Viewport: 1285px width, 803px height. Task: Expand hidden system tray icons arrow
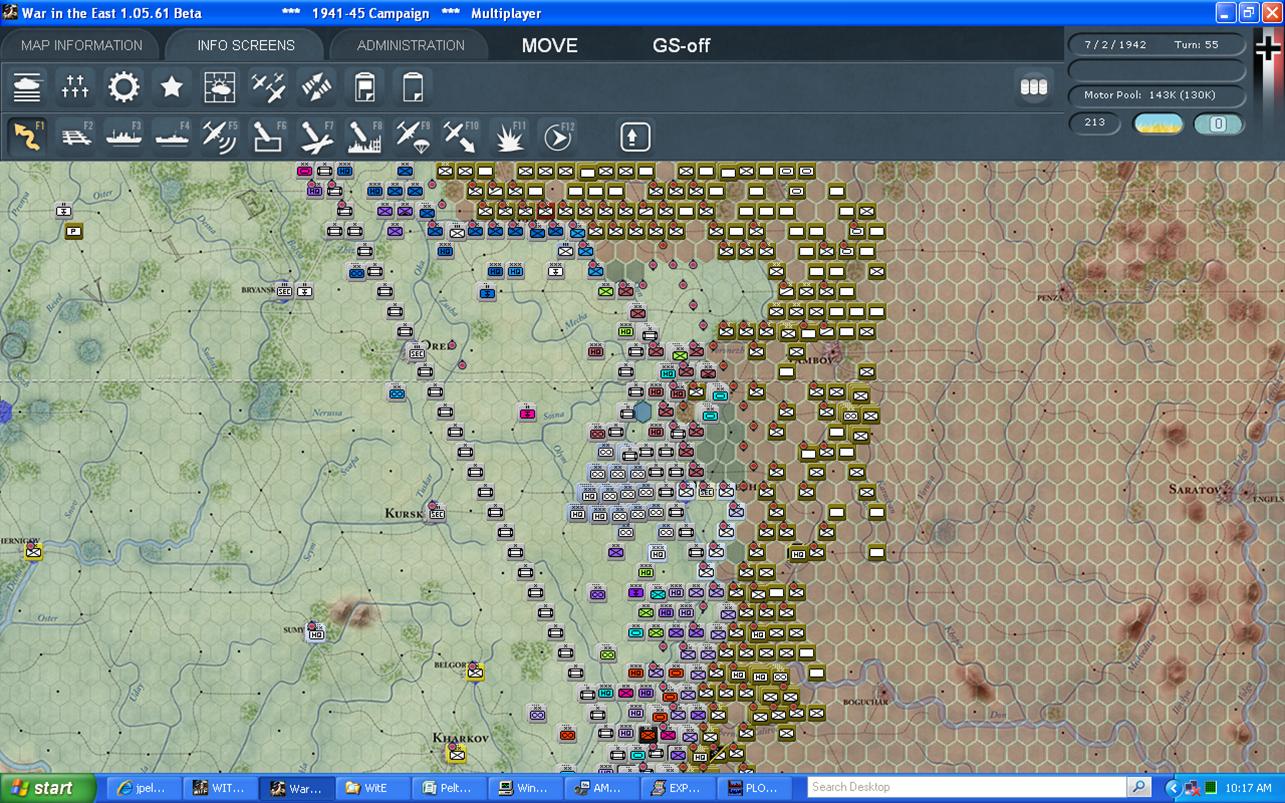1174,788
